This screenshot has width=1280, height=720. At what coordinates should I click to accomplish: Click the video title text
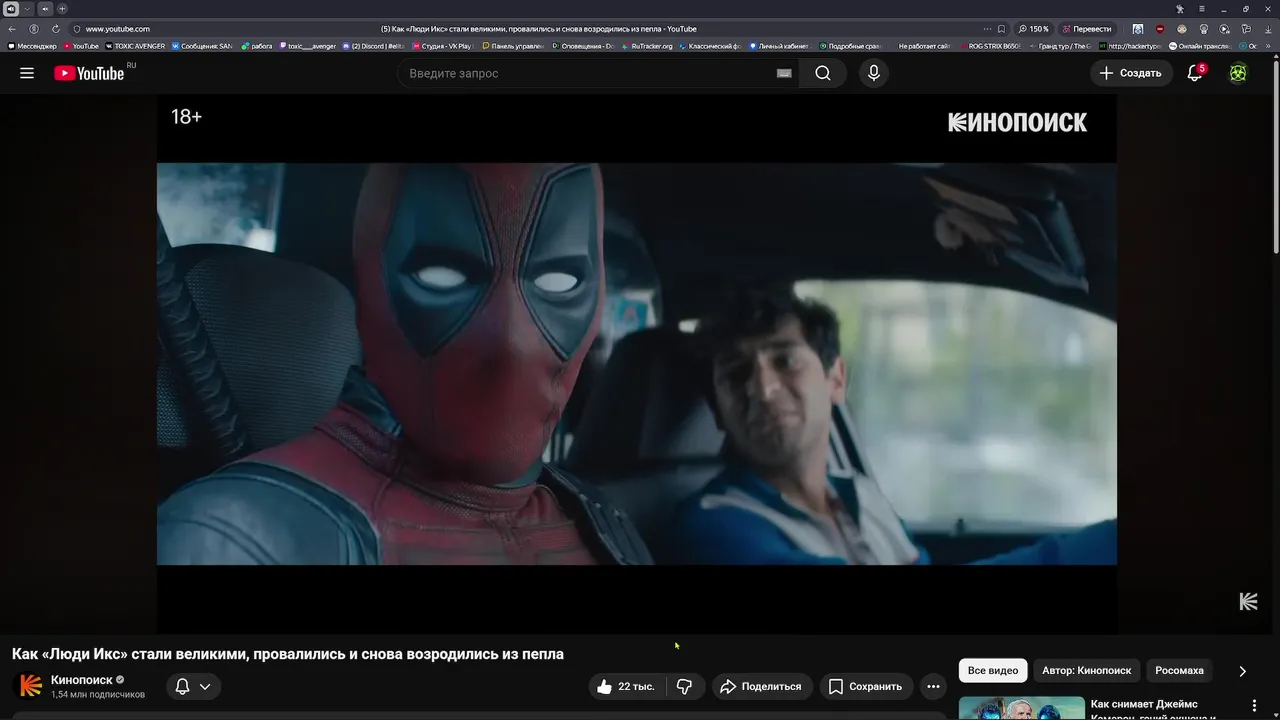(288, 654)
